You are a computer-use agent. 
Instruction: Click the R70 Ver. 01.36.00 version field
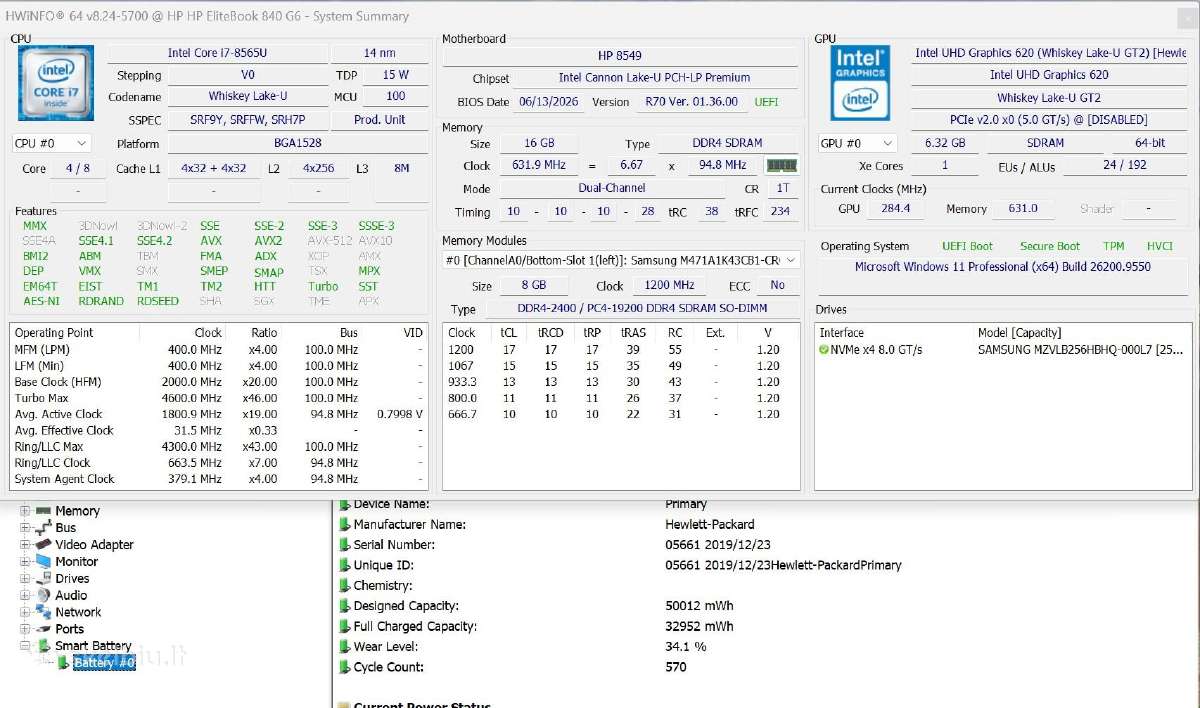(x=692, y=102)
